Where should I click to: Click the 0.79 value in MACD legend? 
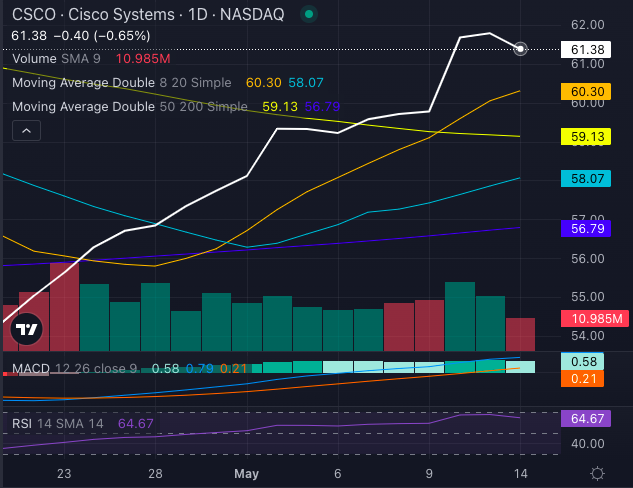(x=199, y=369)
